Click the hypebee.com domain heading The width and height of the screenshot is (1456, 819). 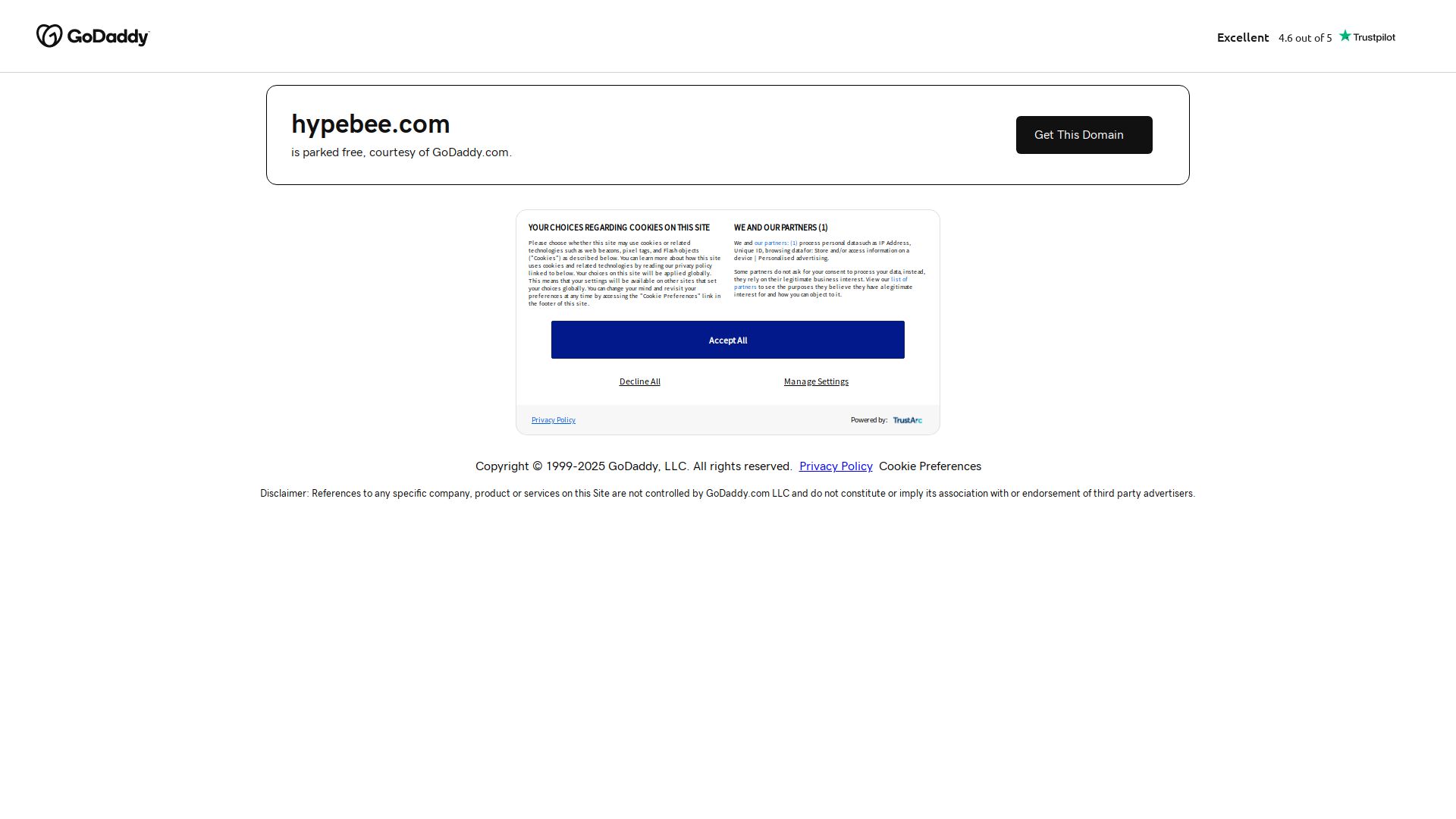pyautogui.click(x=370, y=124)
